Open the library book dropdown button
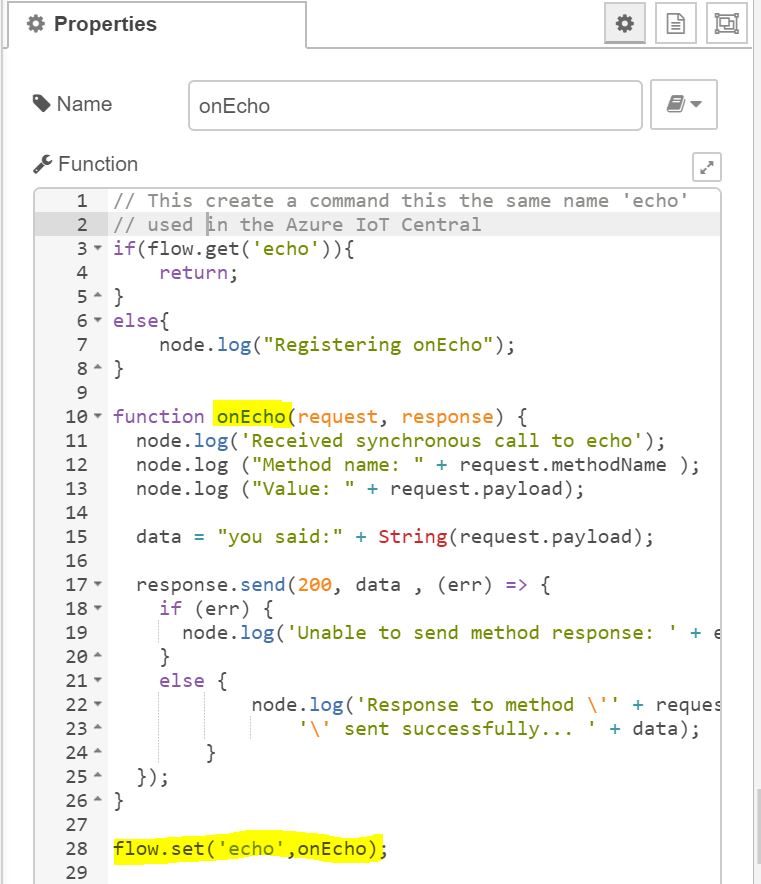The height and width of the screenshot is (884, 761). point(684,105)
